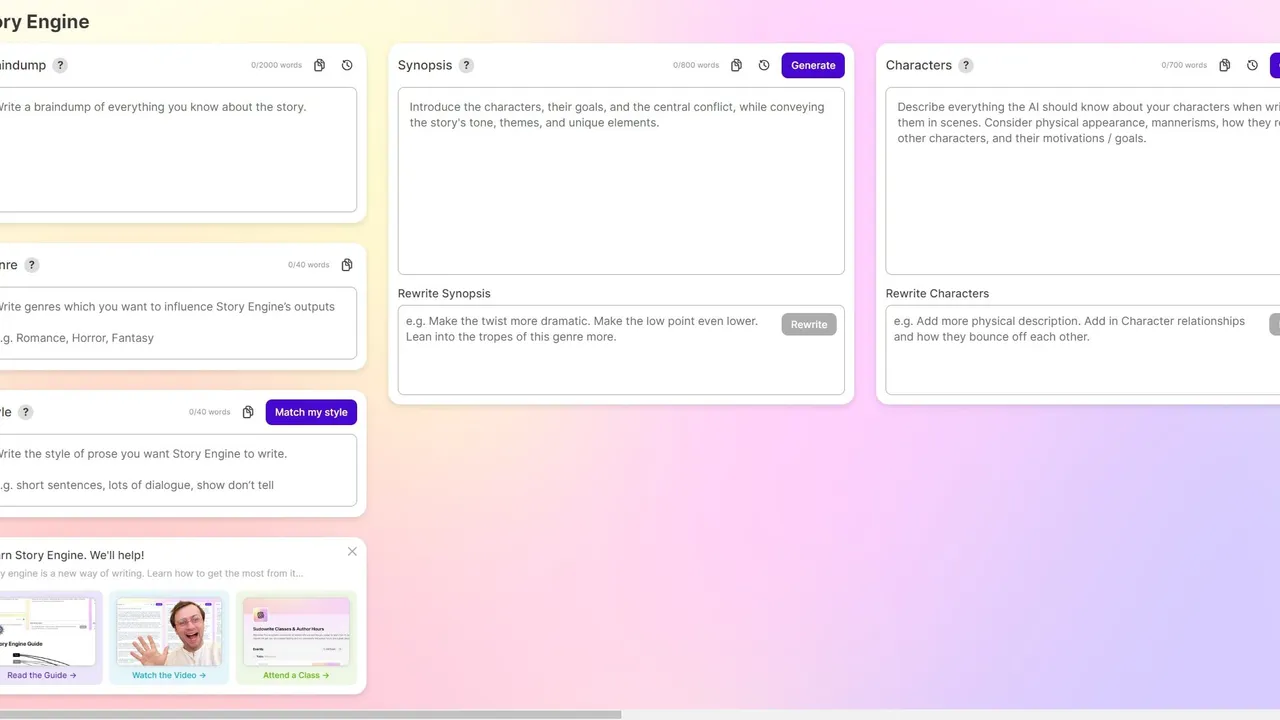Copy the Characters text with its clipboard icon
Screen dimensions: 1280x720
click(x=1224, y=65)
